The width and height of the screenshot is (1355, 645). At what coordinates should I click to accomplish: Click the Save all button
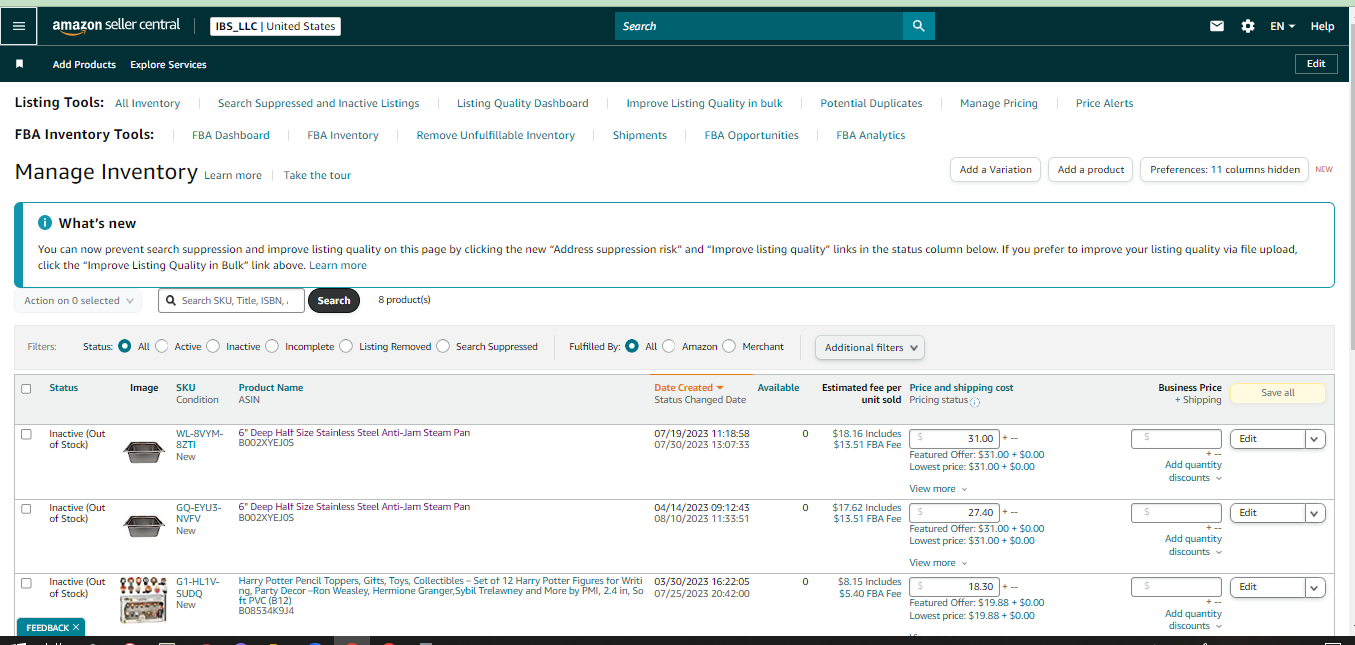(x=1278, y=393)
